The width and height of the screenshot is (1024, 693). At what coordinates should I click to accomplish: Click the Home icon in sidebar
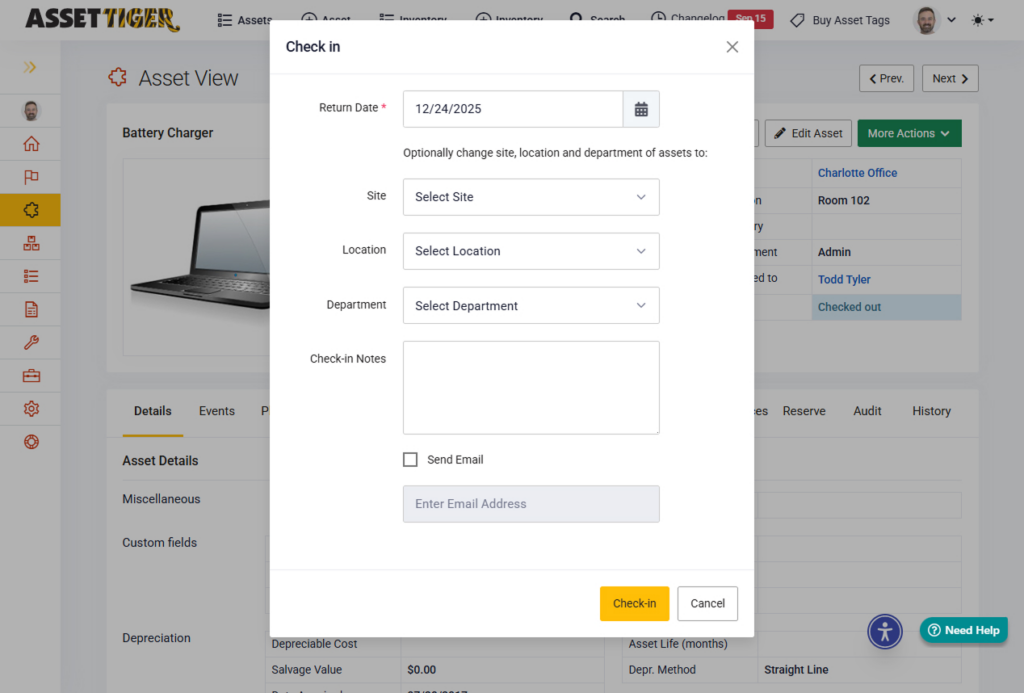(31, 144)
